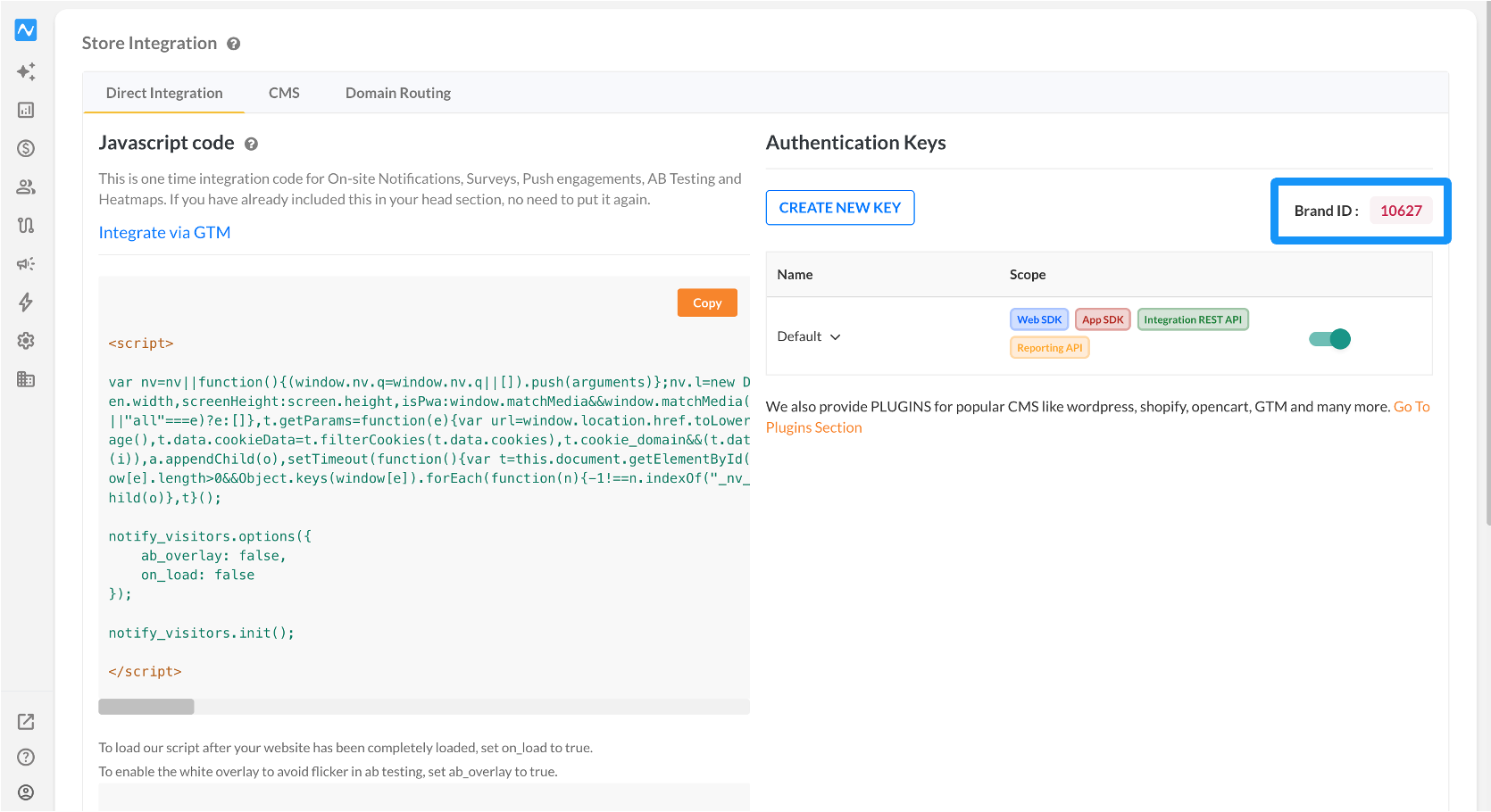Switch to the Direct Integration tab

click(x=164, y=93)
